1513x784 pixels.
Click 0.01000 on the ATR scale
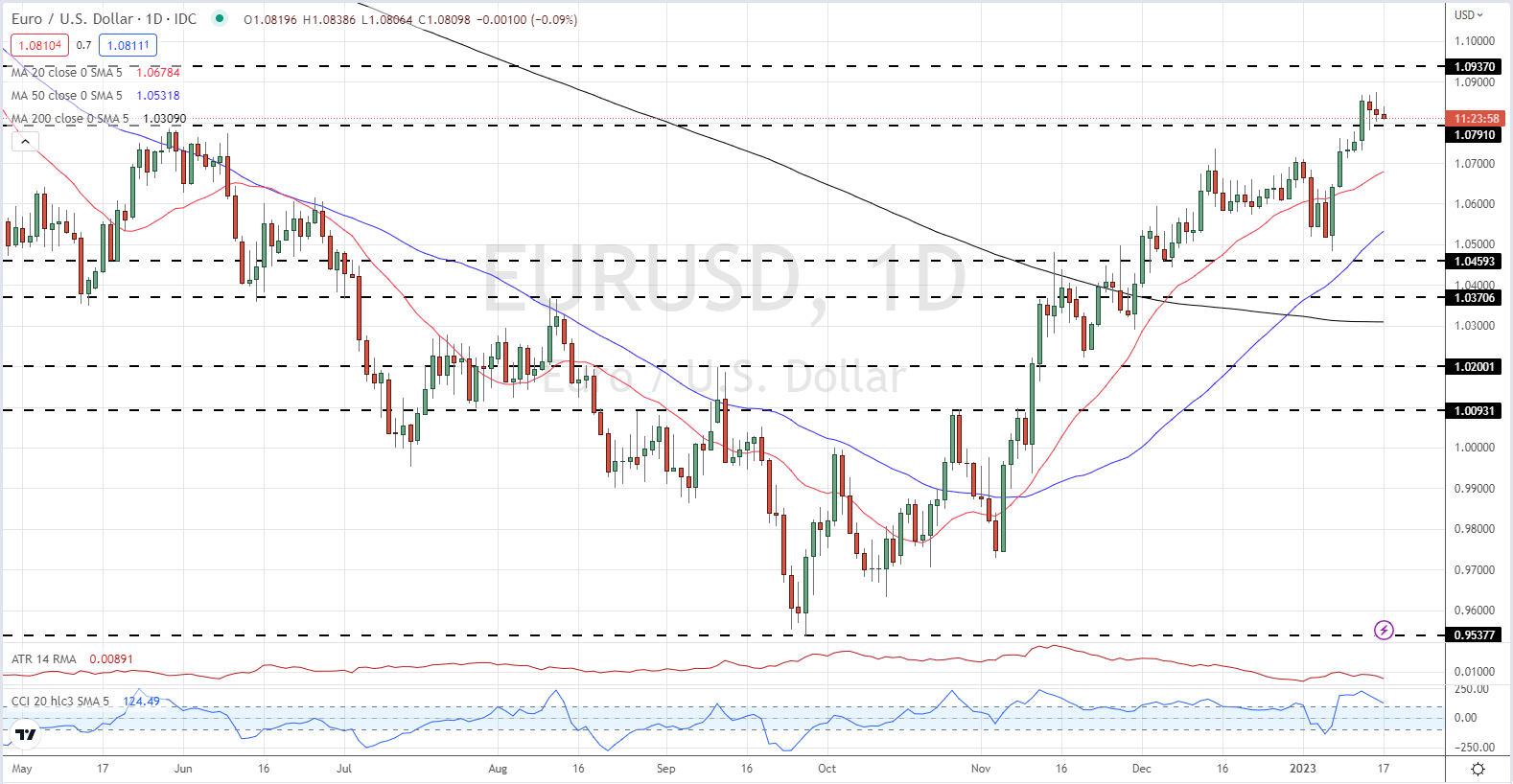1475,672
